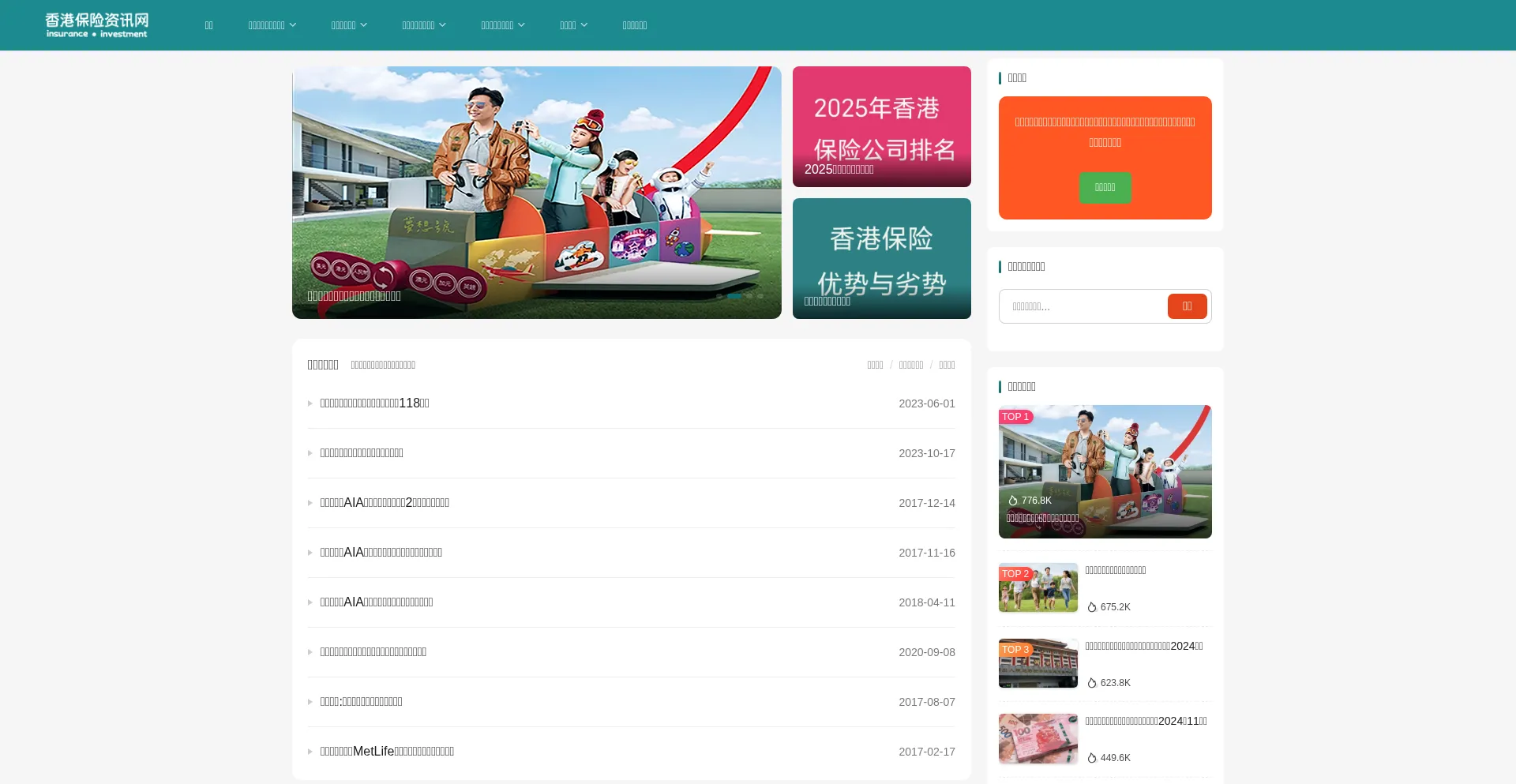Click the insurance investment site logo

tap(96, 25)
